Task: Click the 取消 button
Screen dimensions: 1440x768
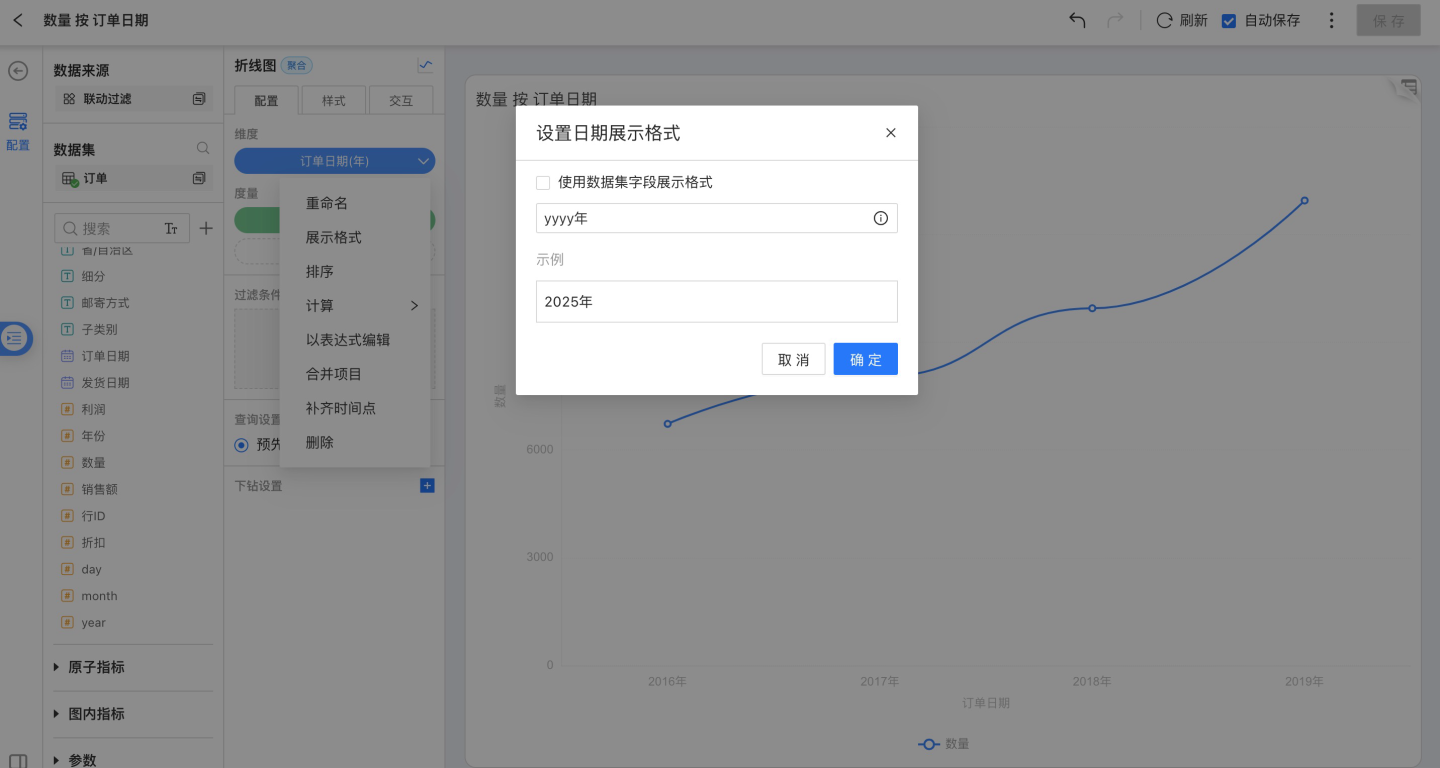Action: coord(793,359)
